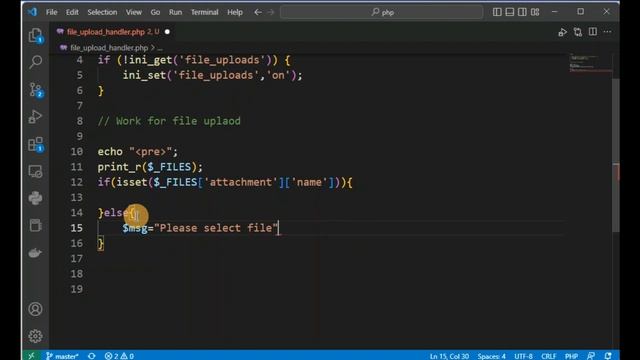Go back with the left arrow
The width and height of the screenshot is (640, 360).
[x=258, y=12]
